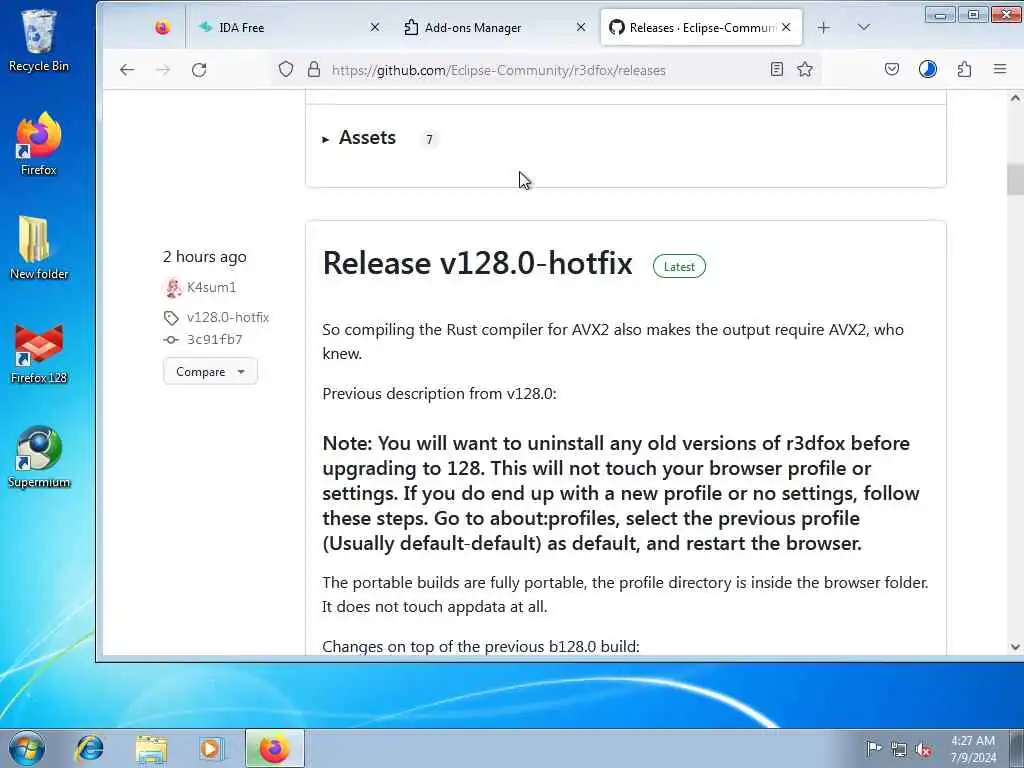Reload the current page
This screenshot has width=1024, height=768.
click(x=199, y=70)
